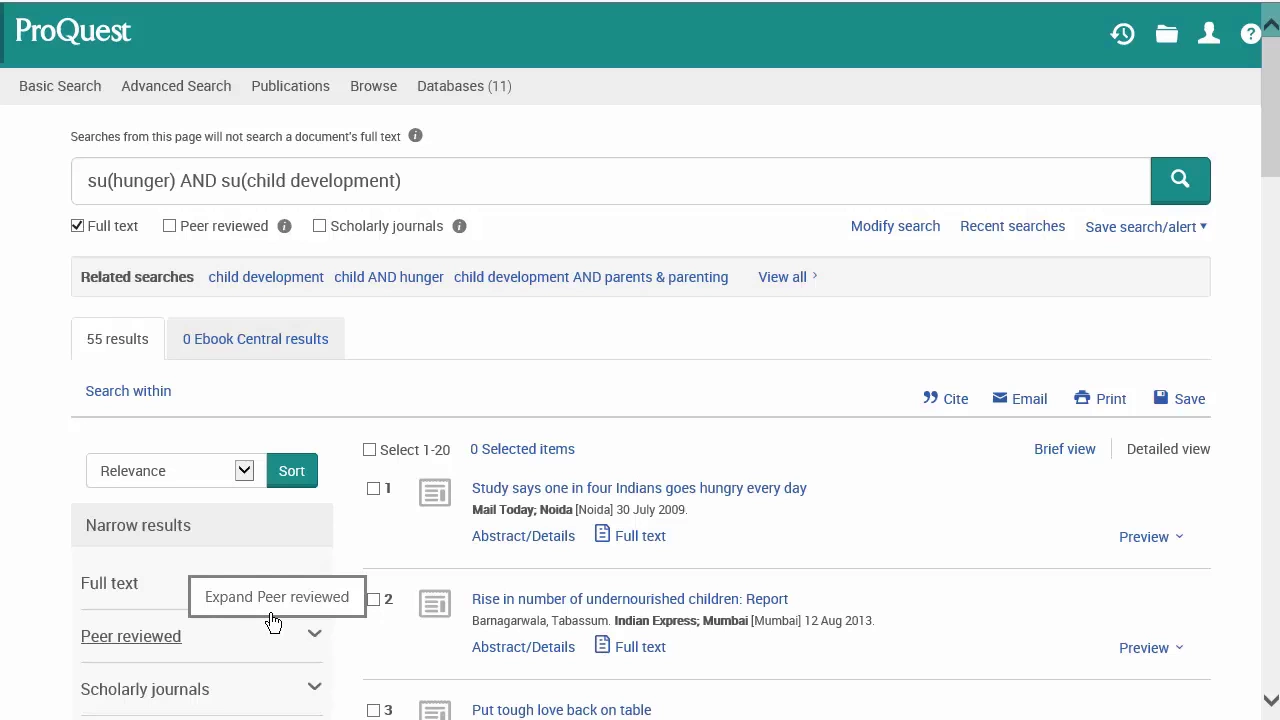
Task: Show info icon next to Peer reviewed
Action: pos(284,226)
